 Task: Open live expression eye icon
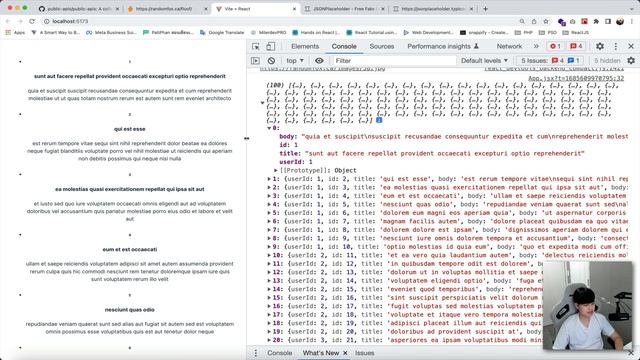tap(319, 60)
